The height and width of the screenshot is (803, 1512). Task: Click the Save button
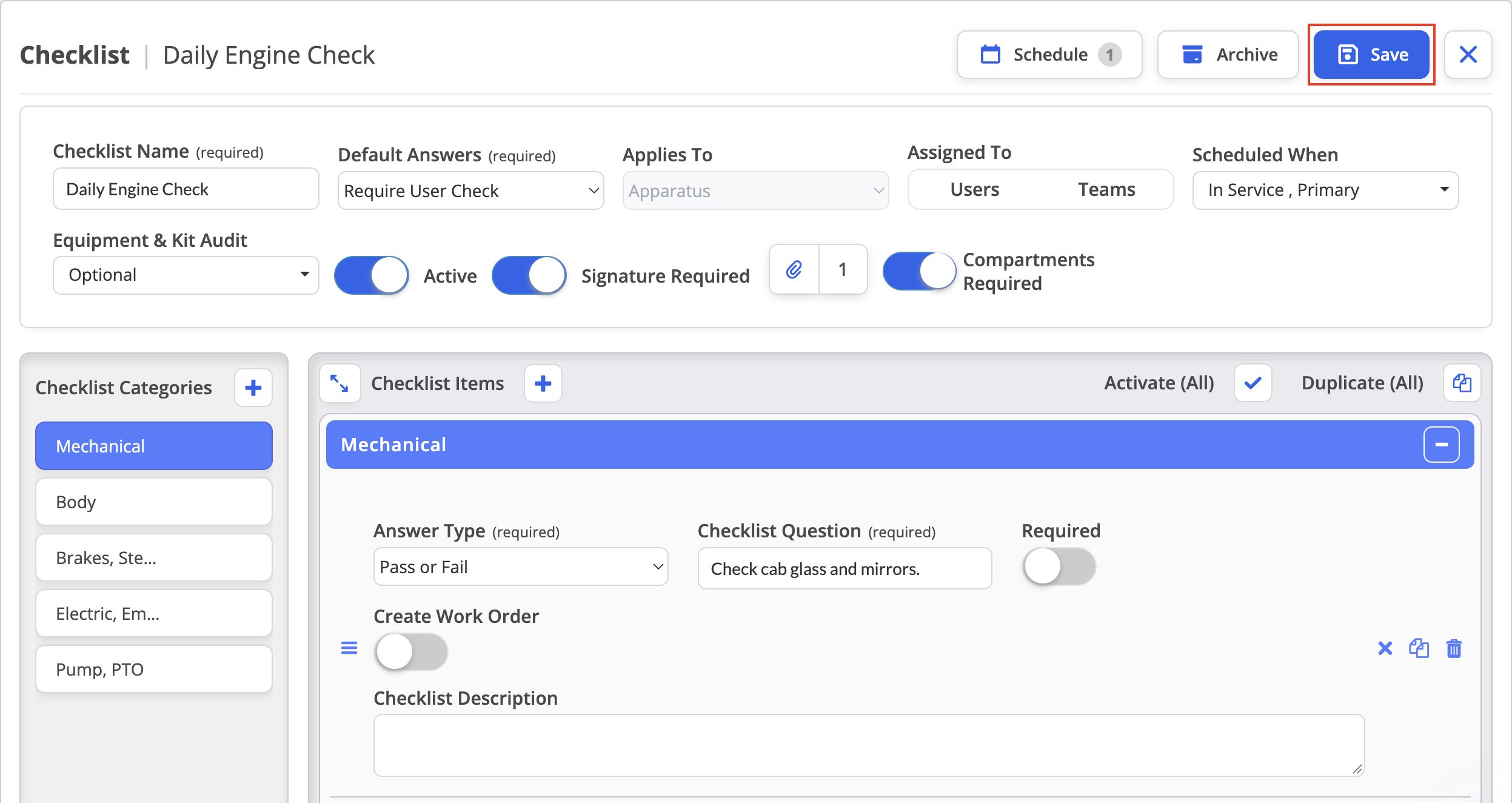click(1371, 55)
